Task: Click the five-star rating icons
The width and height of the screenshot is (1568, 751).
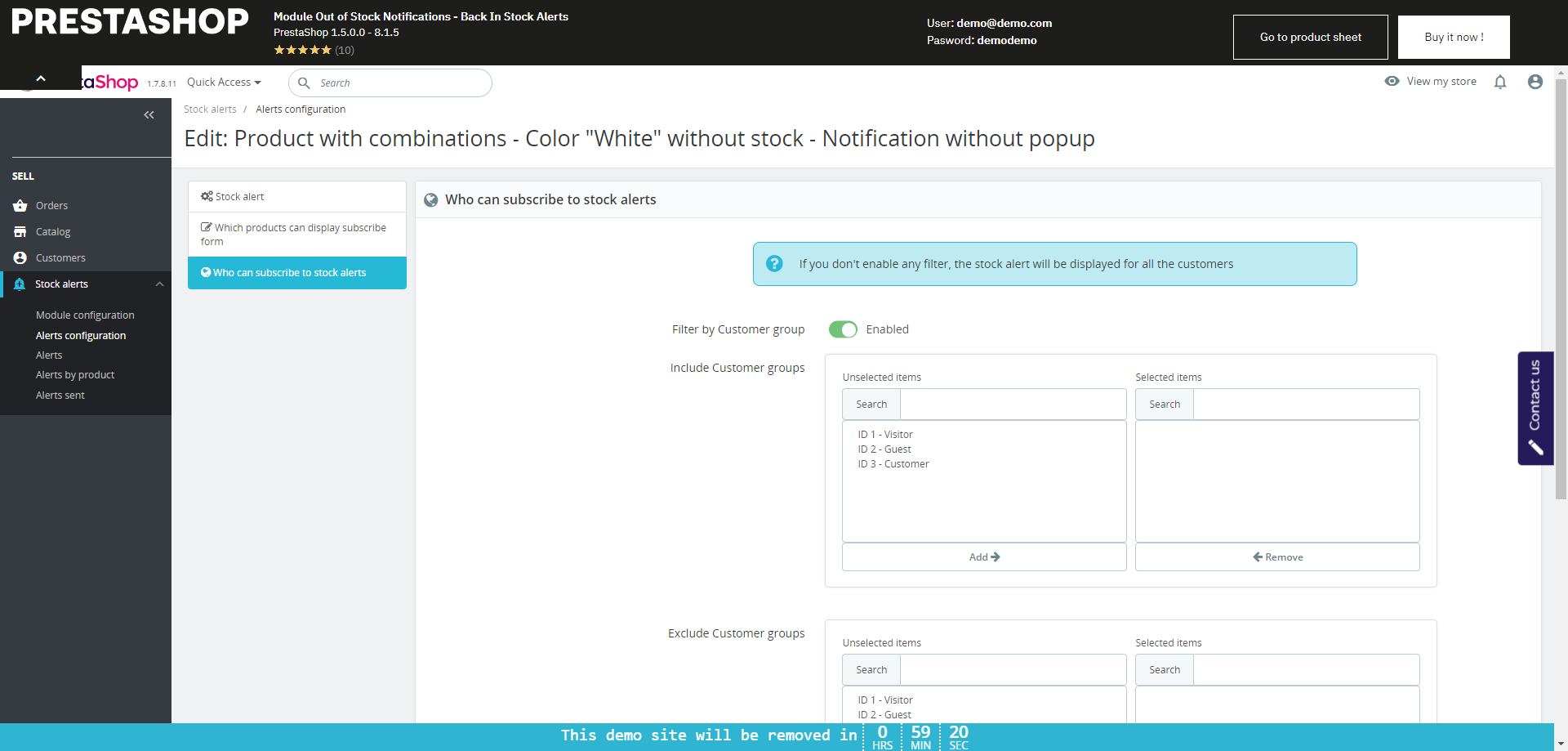Action: click(302, 50)
